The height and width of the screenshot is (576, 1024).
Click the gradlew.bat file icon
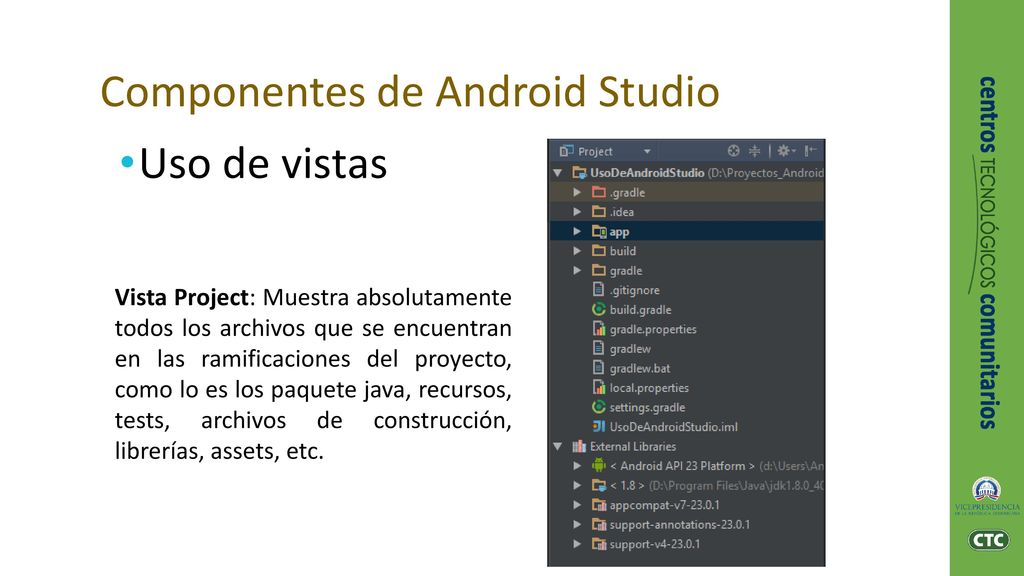(x=598, y=368)
